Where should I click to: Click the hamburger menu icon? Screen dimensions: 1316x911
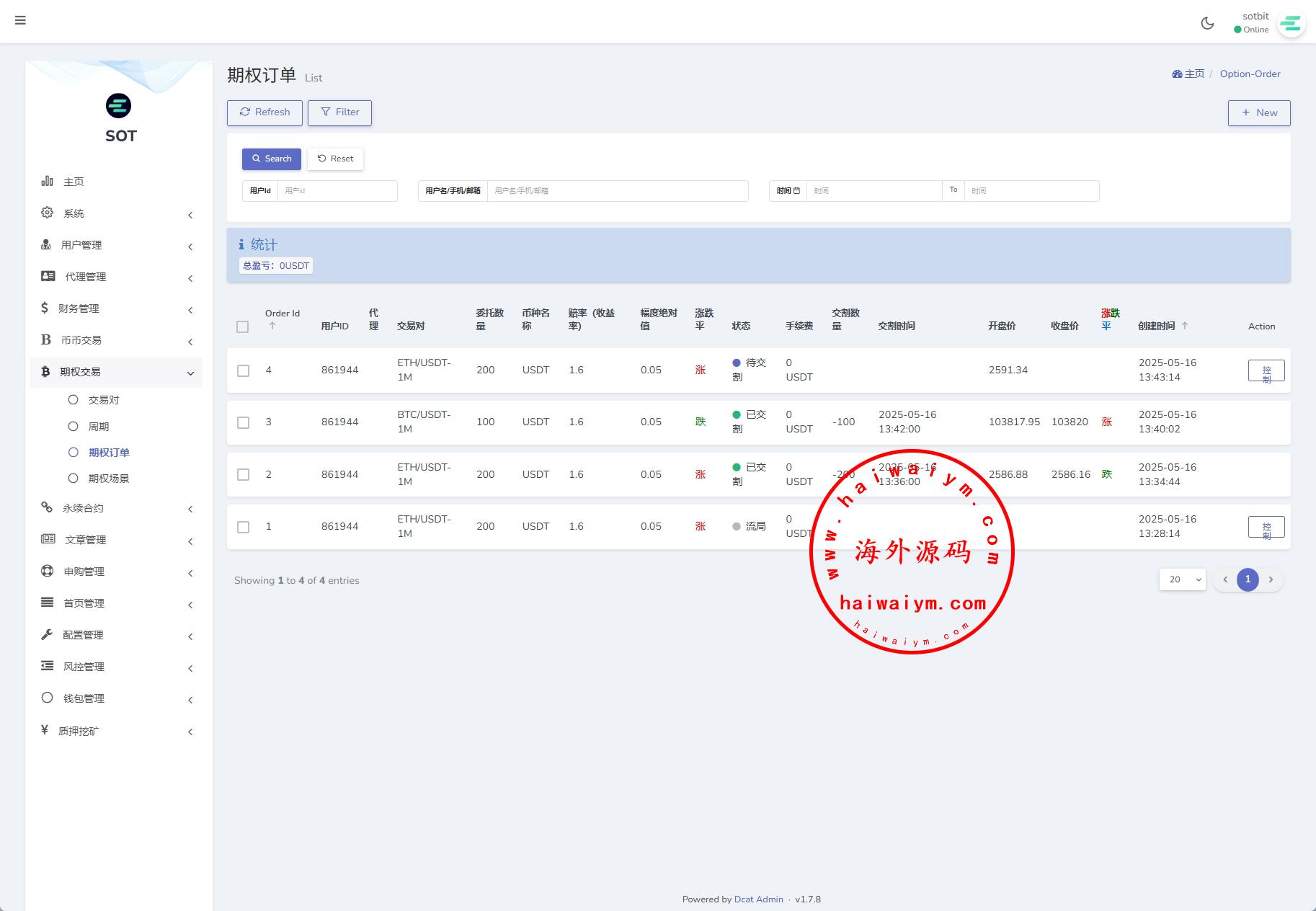(20, 20)
